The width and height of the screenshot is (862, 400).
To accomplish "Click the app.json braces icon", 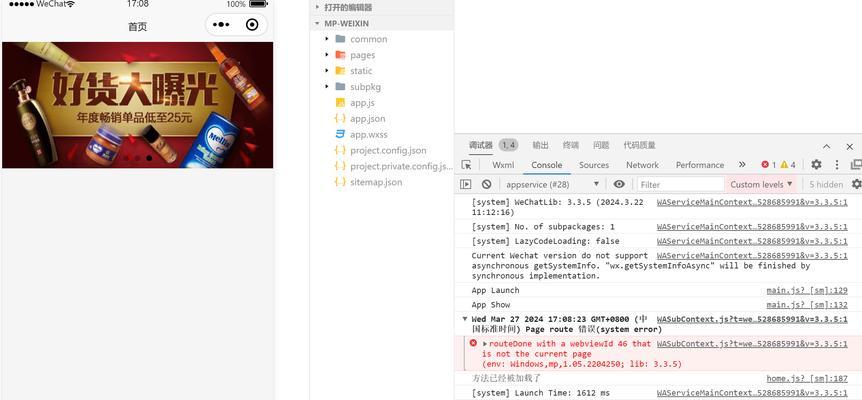I will [x=340, y=119].
